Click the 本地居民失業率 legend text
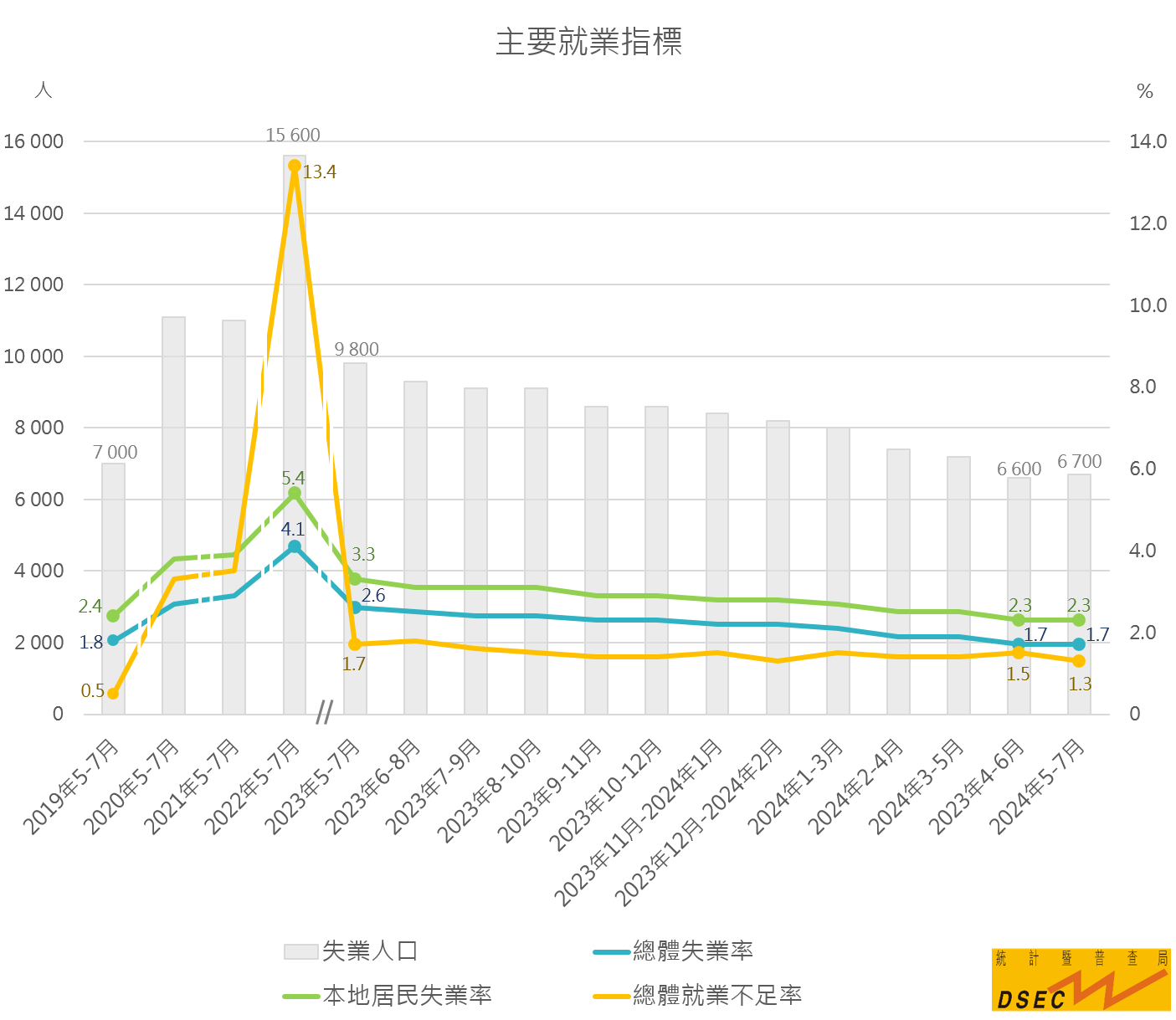Screen dimensions: 1176x1020 (x=408, y=996)
